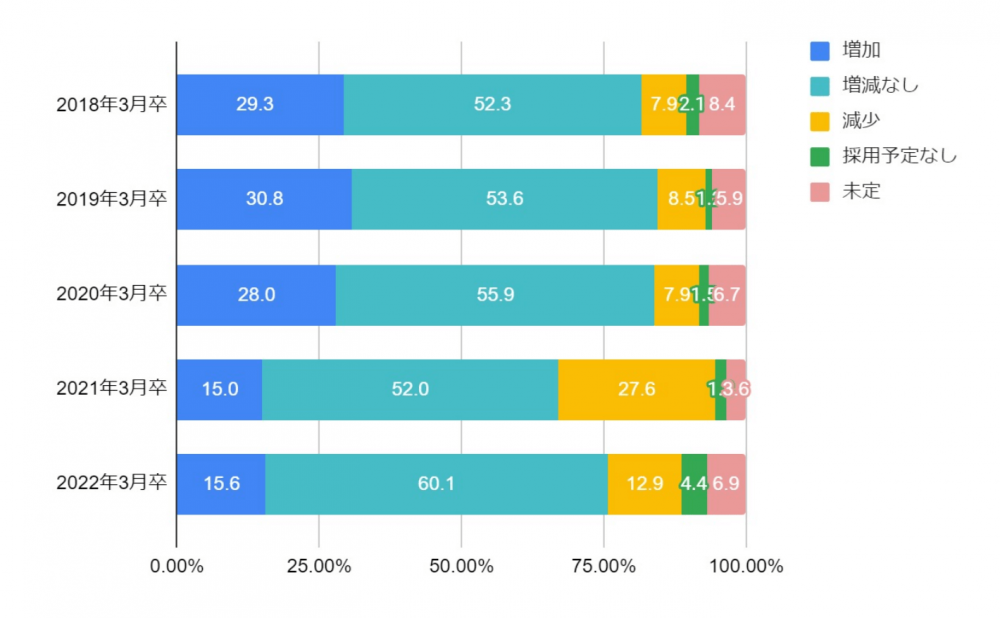Click the 2018年3月卒 axis label

point(111,104)
